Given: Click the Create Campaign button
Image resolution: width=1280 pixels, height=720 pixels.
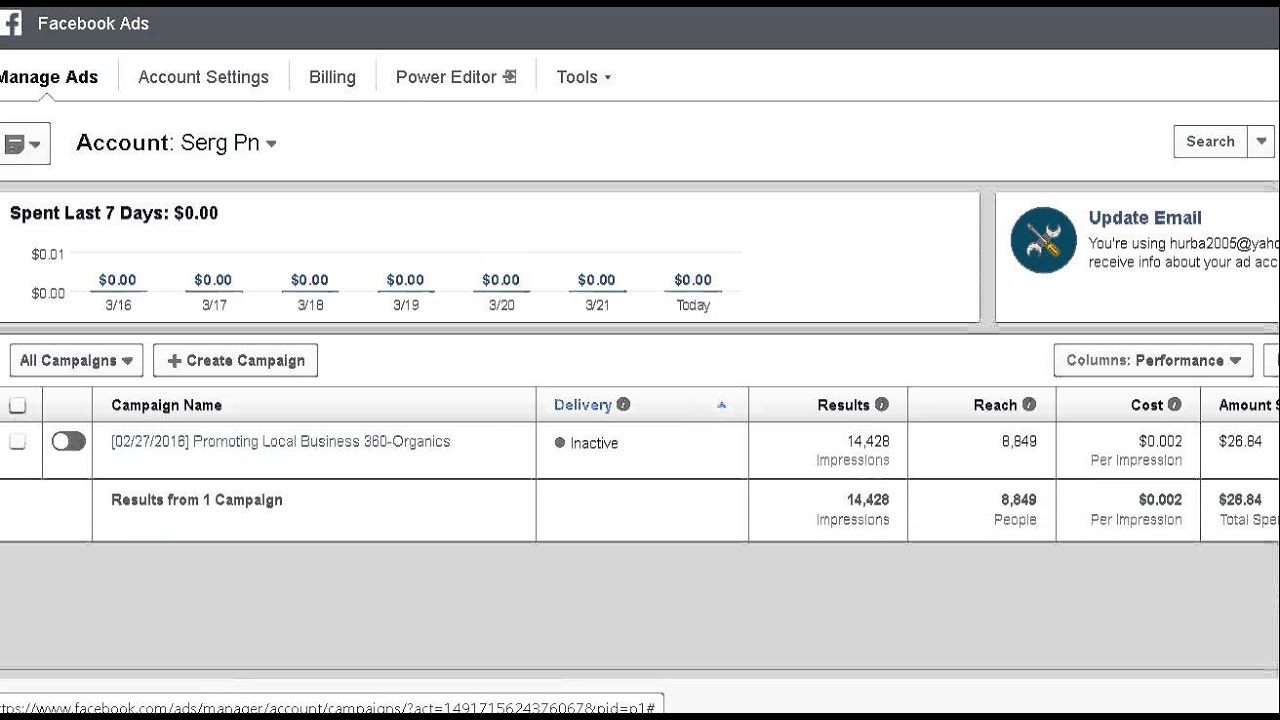Looking at the screenshot, I should tap(235, 360).
